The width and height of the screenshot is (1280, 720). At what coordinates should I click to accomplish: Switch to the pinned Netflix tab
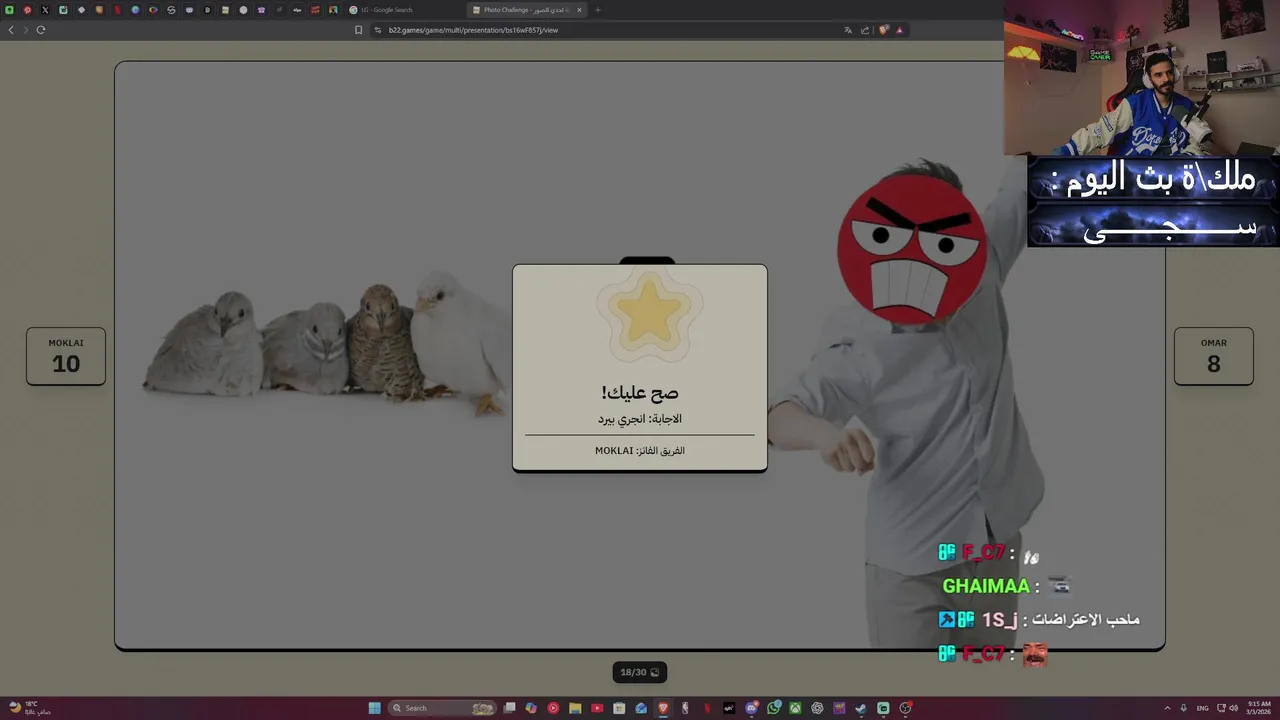[x=118, y=10]
